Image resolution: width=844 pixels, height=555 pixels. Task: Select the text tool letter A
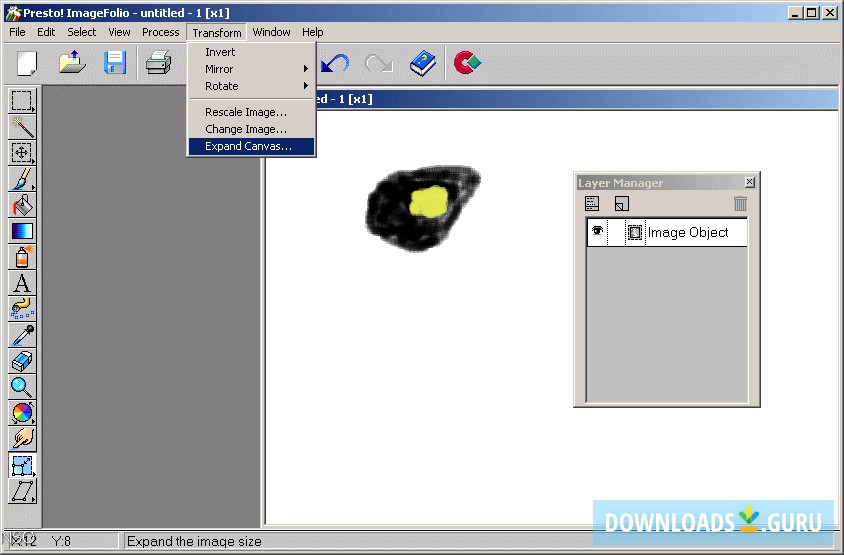tap(22, 283)
